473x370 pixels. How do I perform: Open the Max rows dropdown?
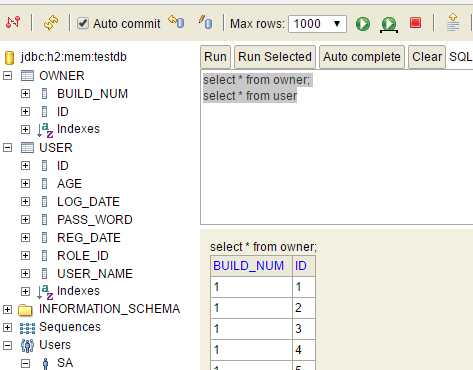[x=317, y=24]
